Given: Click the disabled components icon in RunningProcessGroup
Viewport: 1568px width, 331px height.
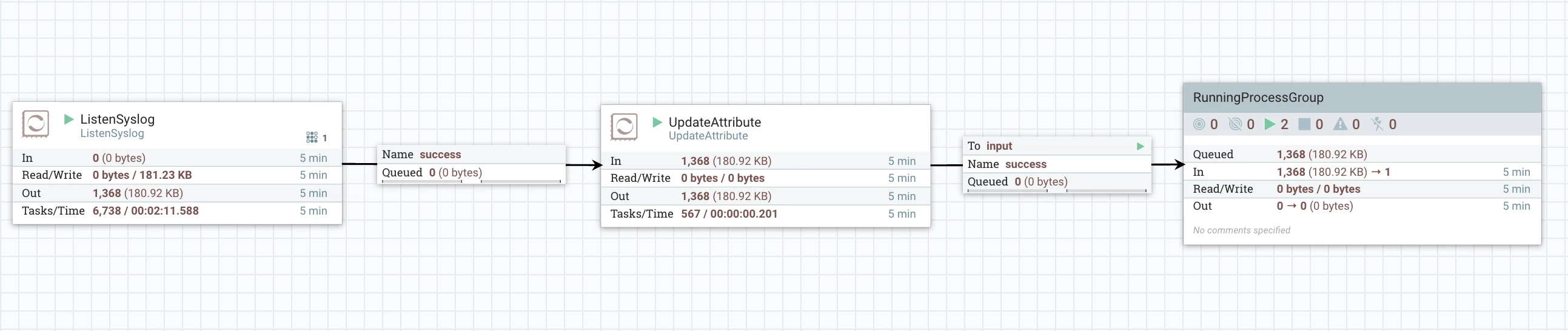Looking at the screenshot, I should click(1377, 124).
